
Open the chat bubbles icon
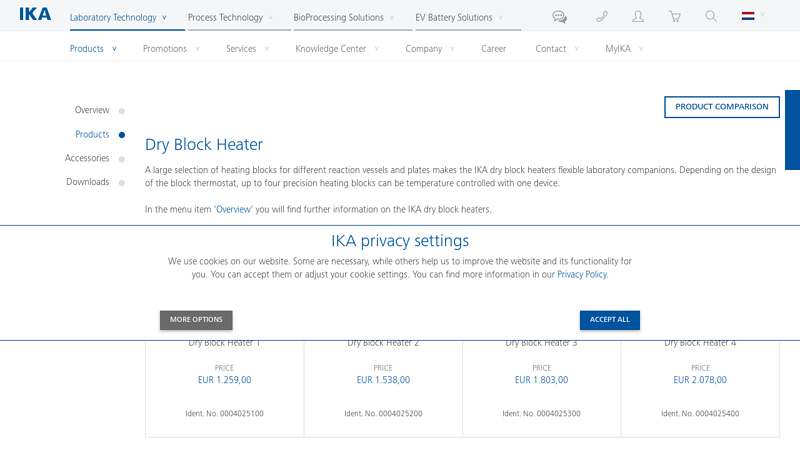559,17
